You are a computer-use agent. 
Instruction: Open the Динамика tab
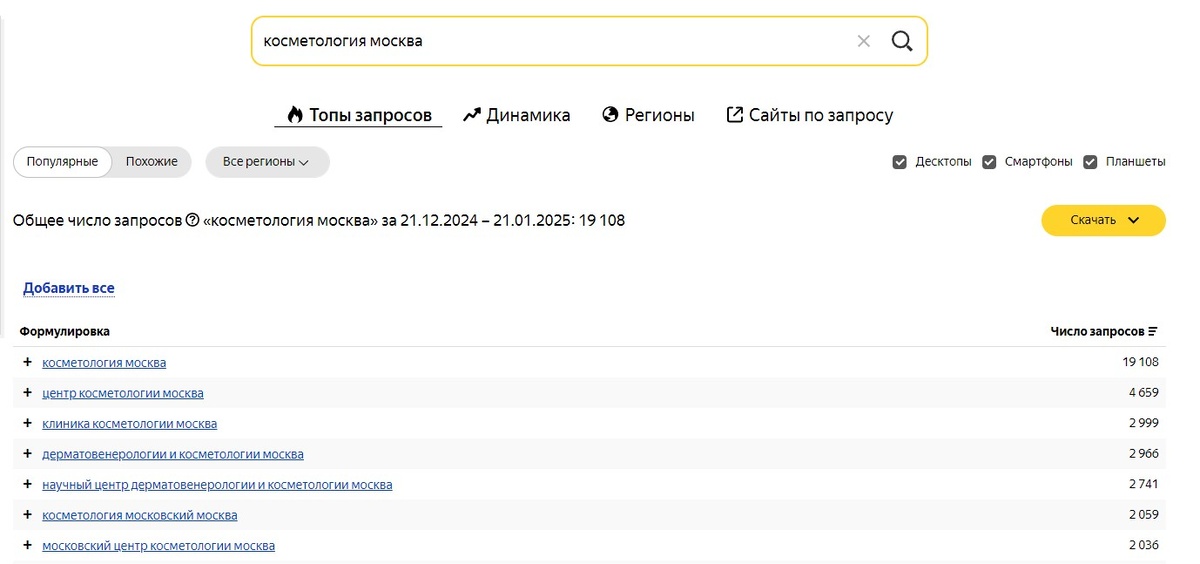click(517, 115)
